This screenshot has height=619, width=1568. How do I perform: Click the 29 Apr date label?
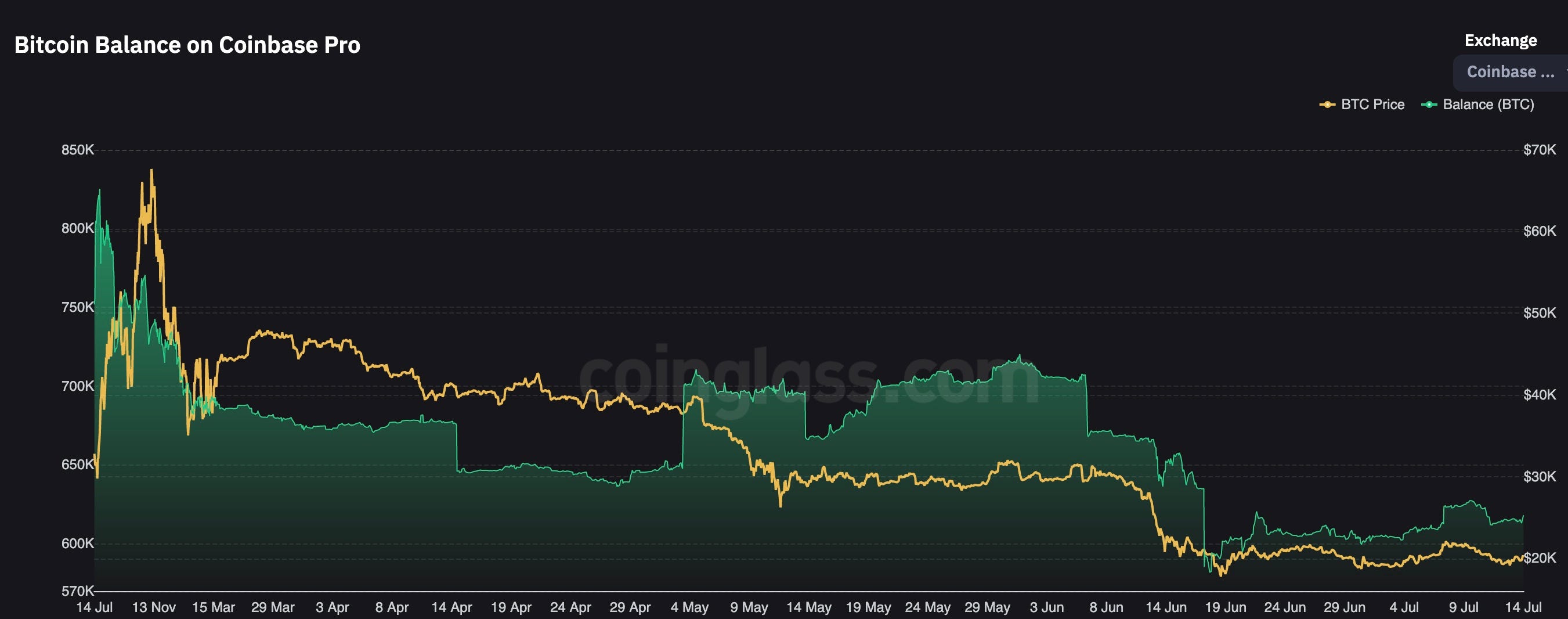point(630,607)
